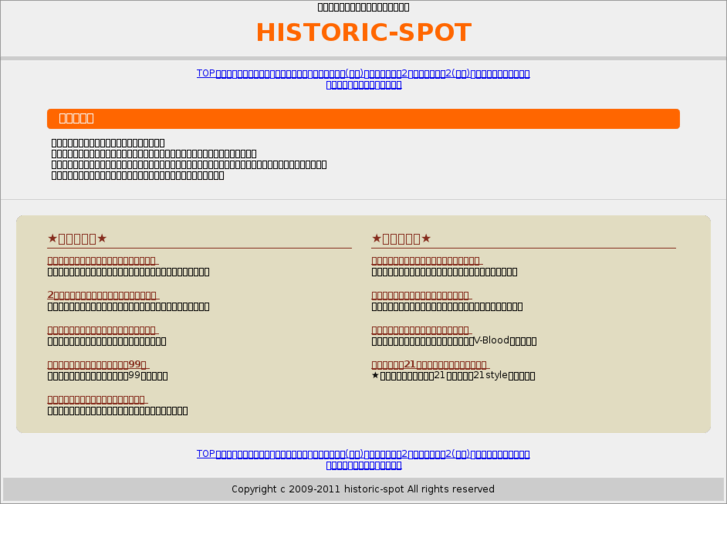
Task: Click the Copyright 2009-2011 historic-spot footer text
Action: (x=363, y=489)
